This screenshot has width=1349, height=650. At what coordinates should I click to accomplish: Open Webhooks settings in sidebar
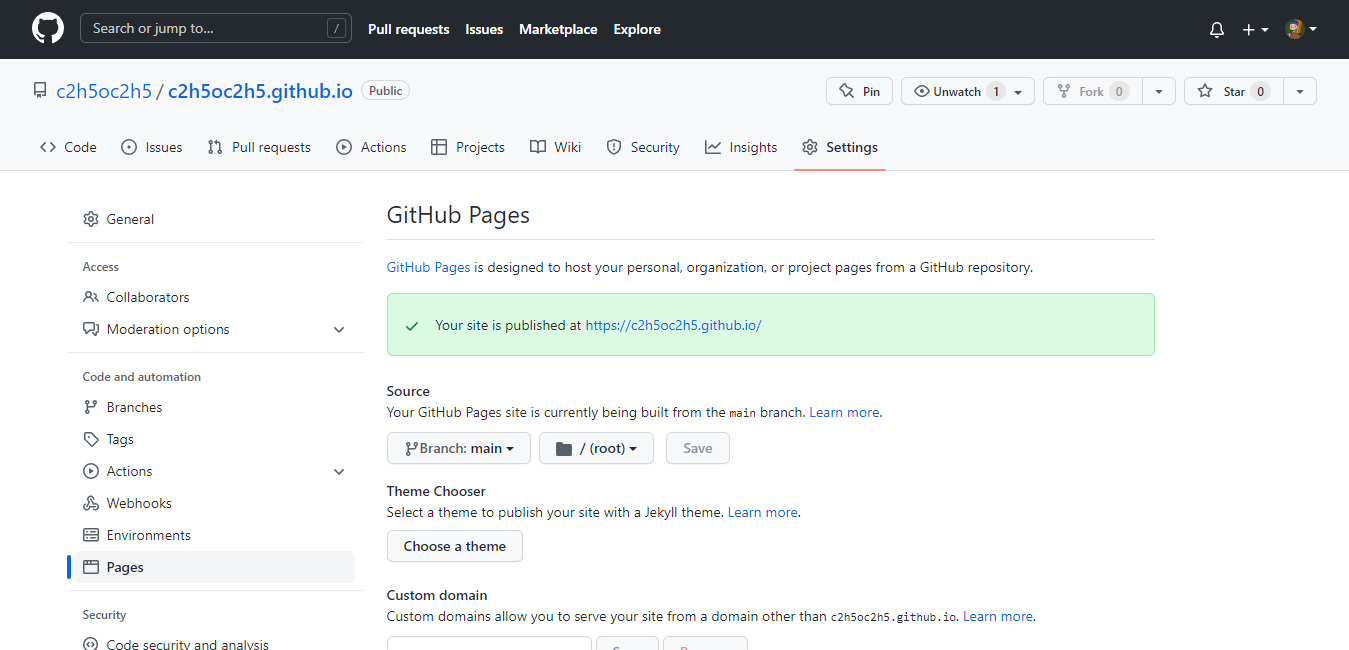pos(139,503)
